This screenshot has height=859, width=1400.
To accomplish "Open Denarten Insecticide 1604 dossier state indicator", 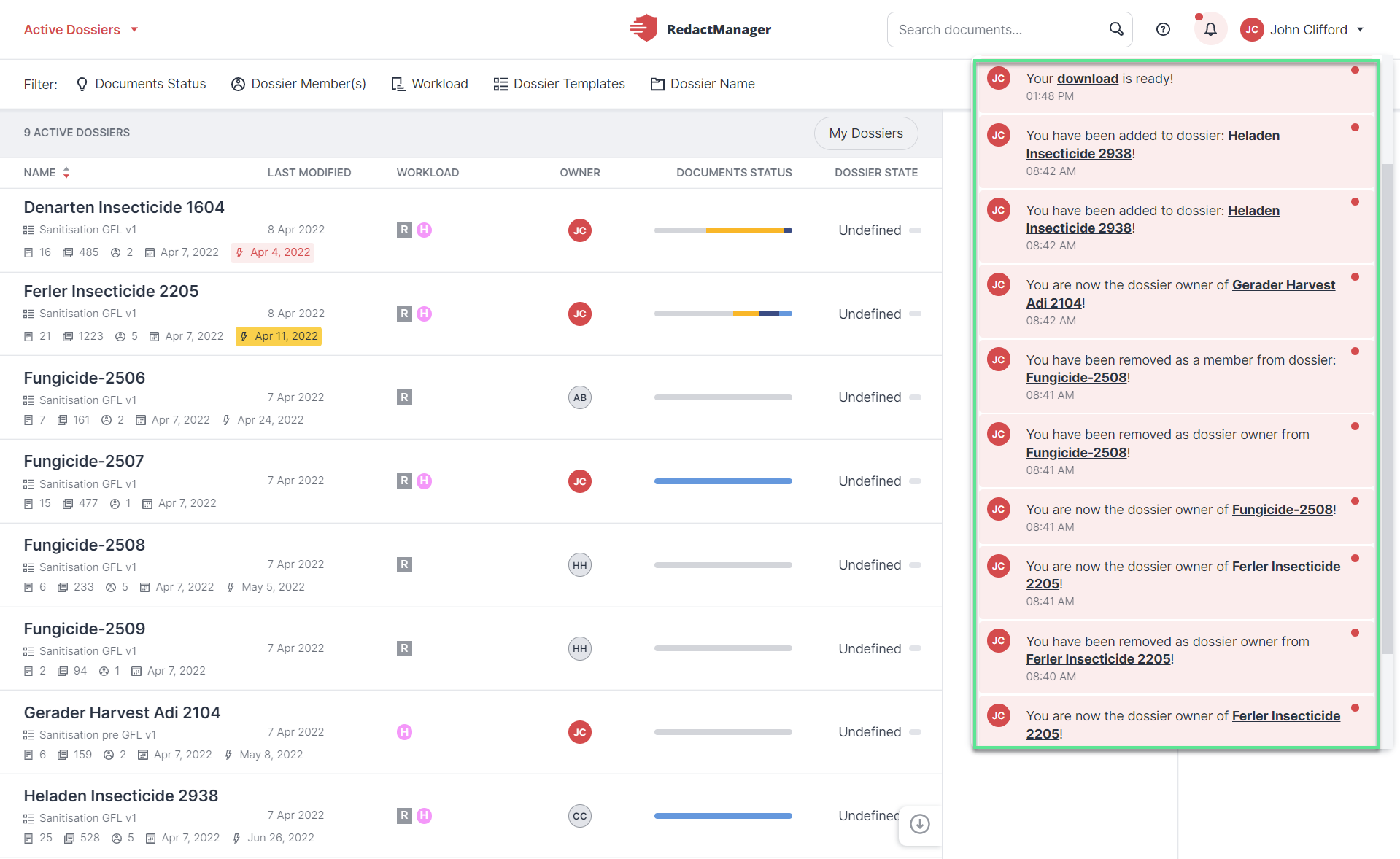I will pyautogui.click(x=916, y=230).
